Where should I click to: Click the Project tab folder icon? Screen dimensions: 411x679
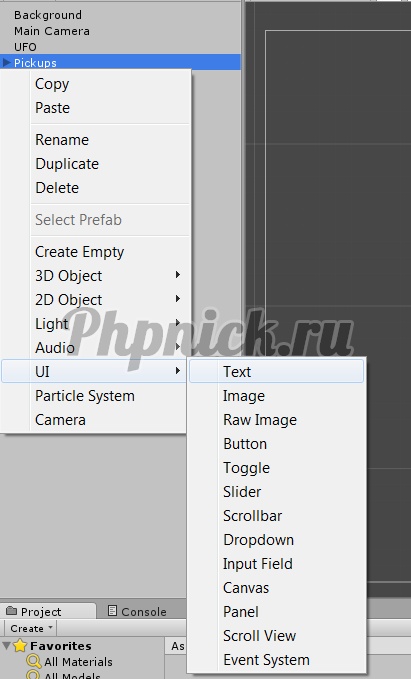tap(12, 611)
